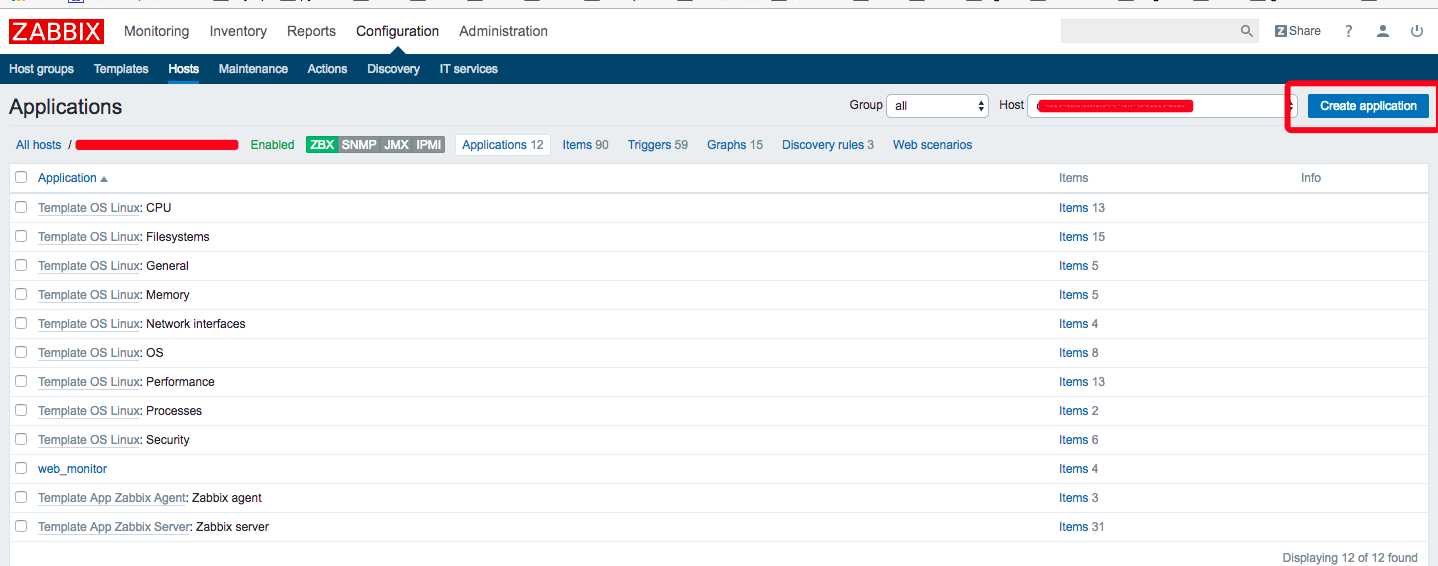The height and width of the screenshot is (566, 1438).
Task: Check the Zabbix agent checkbox
Action: (x=21, y=497)
